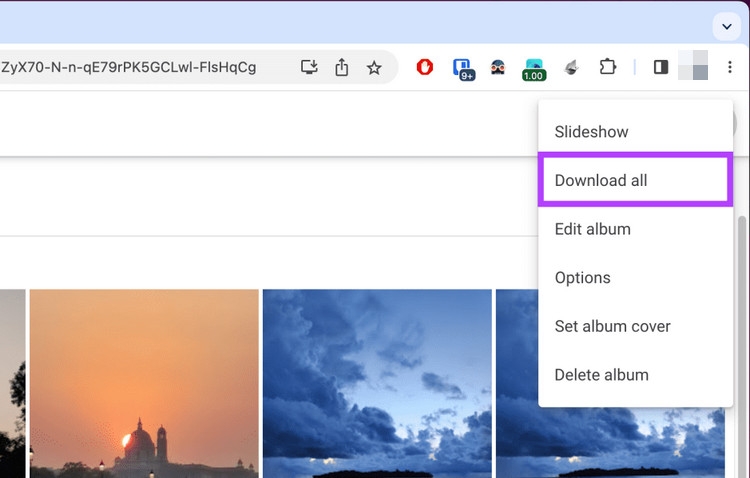Image resolution: width=750 pixels, height=478 pixels.
Task: Choose Set album cover
Action: 635,326
